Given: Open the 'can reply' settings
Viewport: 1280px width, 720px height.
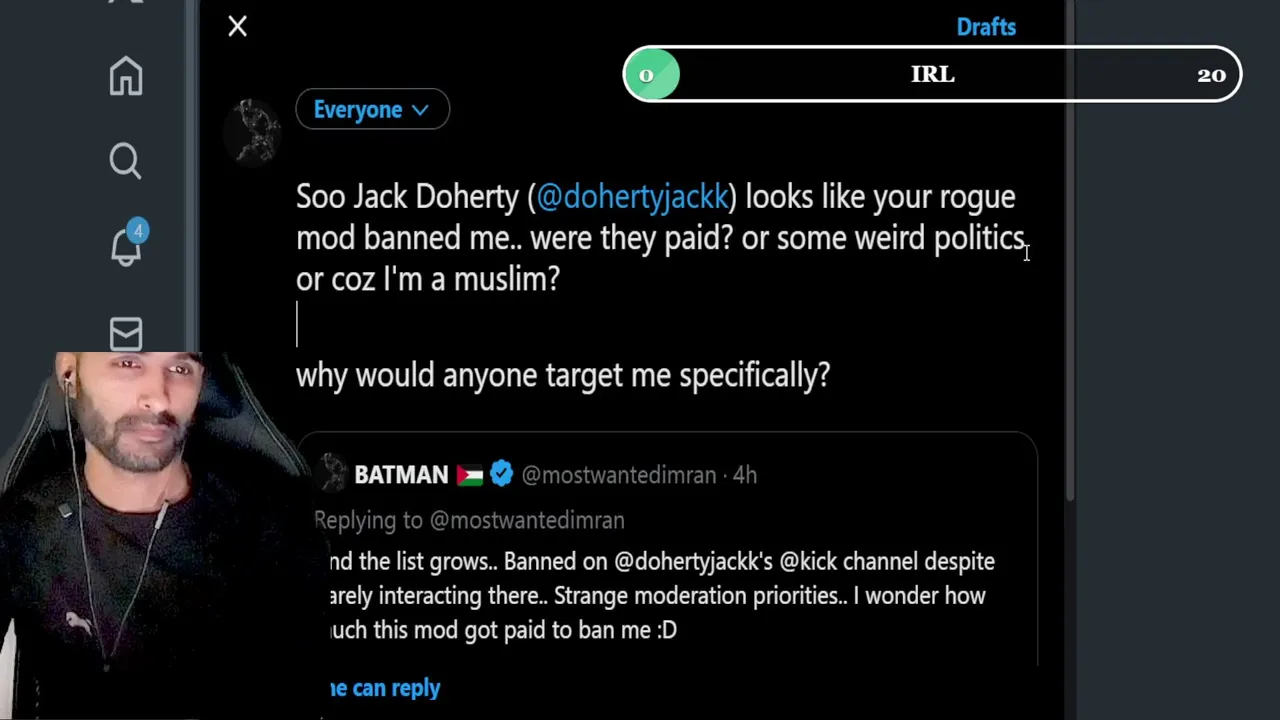Looking at the screenshot, I should 385,688.
